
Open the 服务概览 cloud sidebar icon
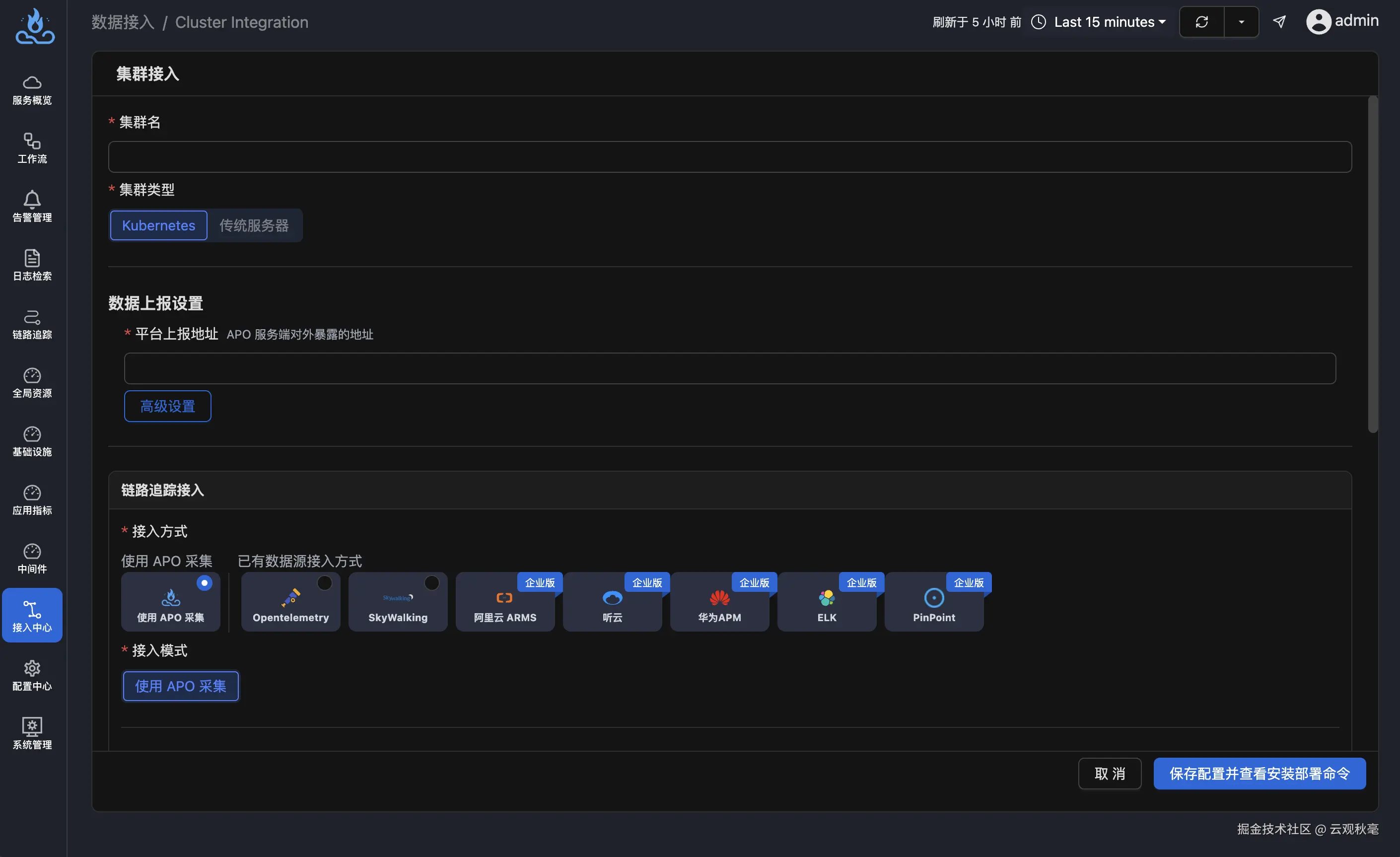click(32, 83)
